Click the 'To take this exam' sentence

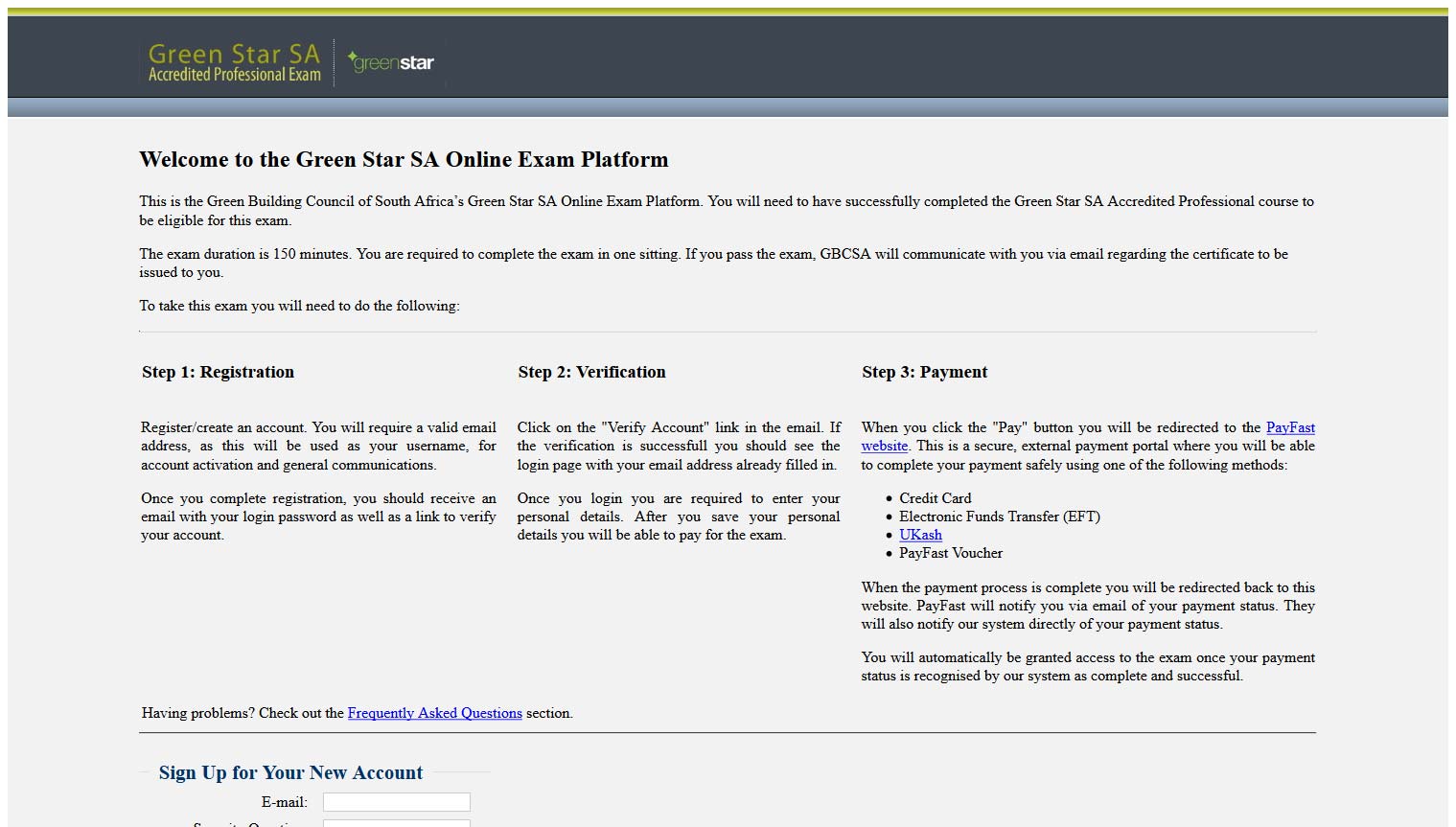click(x=299, y=306)
